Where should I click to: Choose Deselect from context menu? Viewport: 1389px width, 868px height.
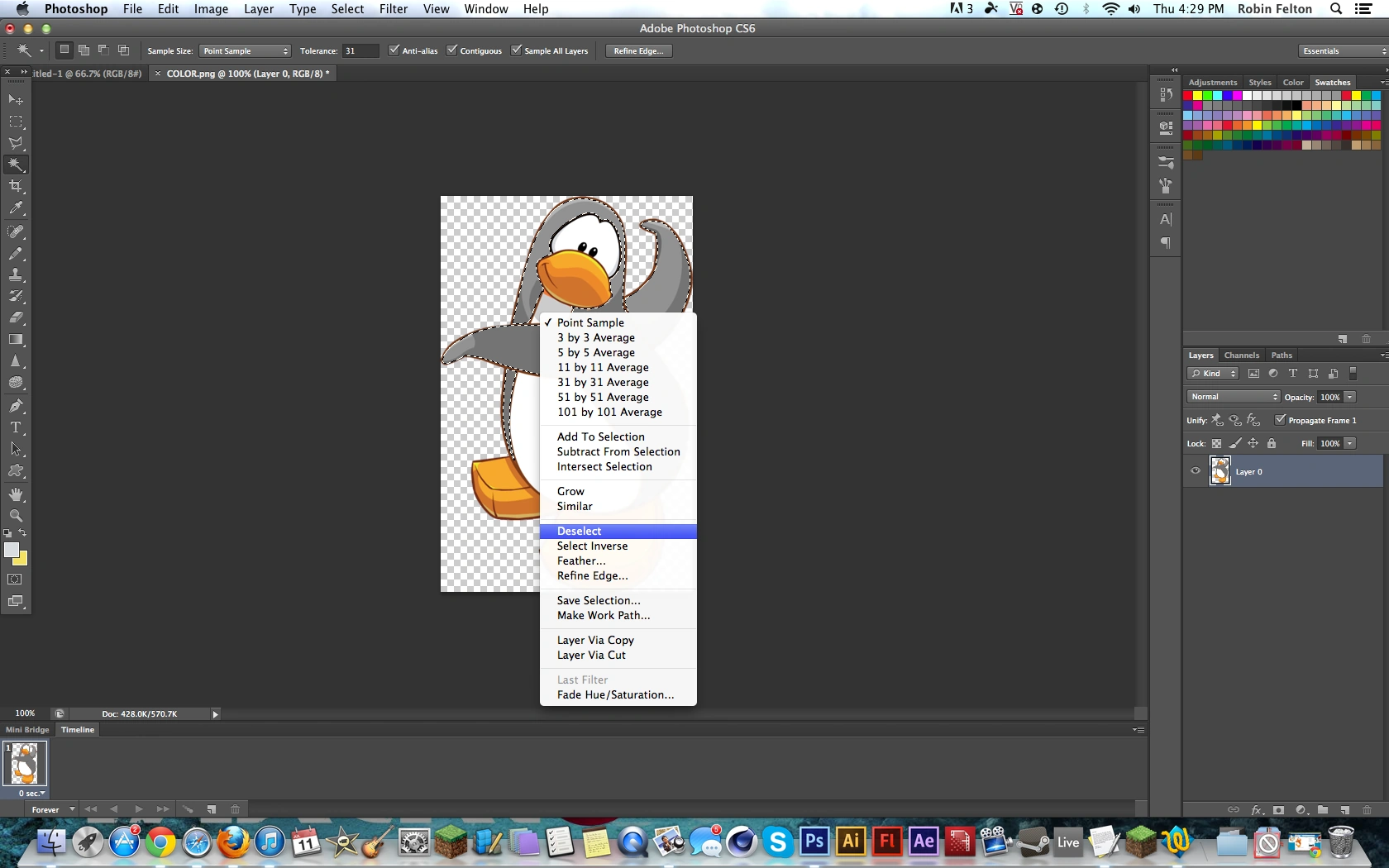[579, 531]
